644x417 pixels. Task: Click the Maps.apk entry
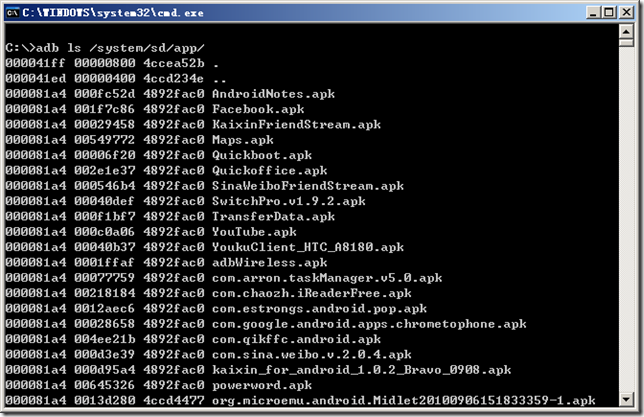click(x=243, y=140)
